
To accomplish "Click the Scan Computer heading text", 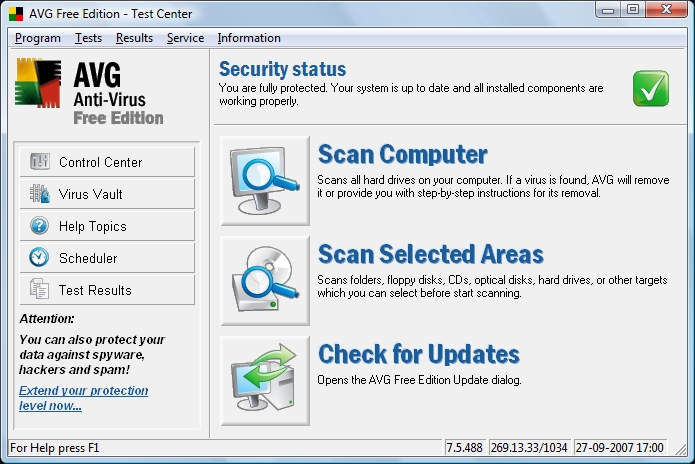I will 402,154.
